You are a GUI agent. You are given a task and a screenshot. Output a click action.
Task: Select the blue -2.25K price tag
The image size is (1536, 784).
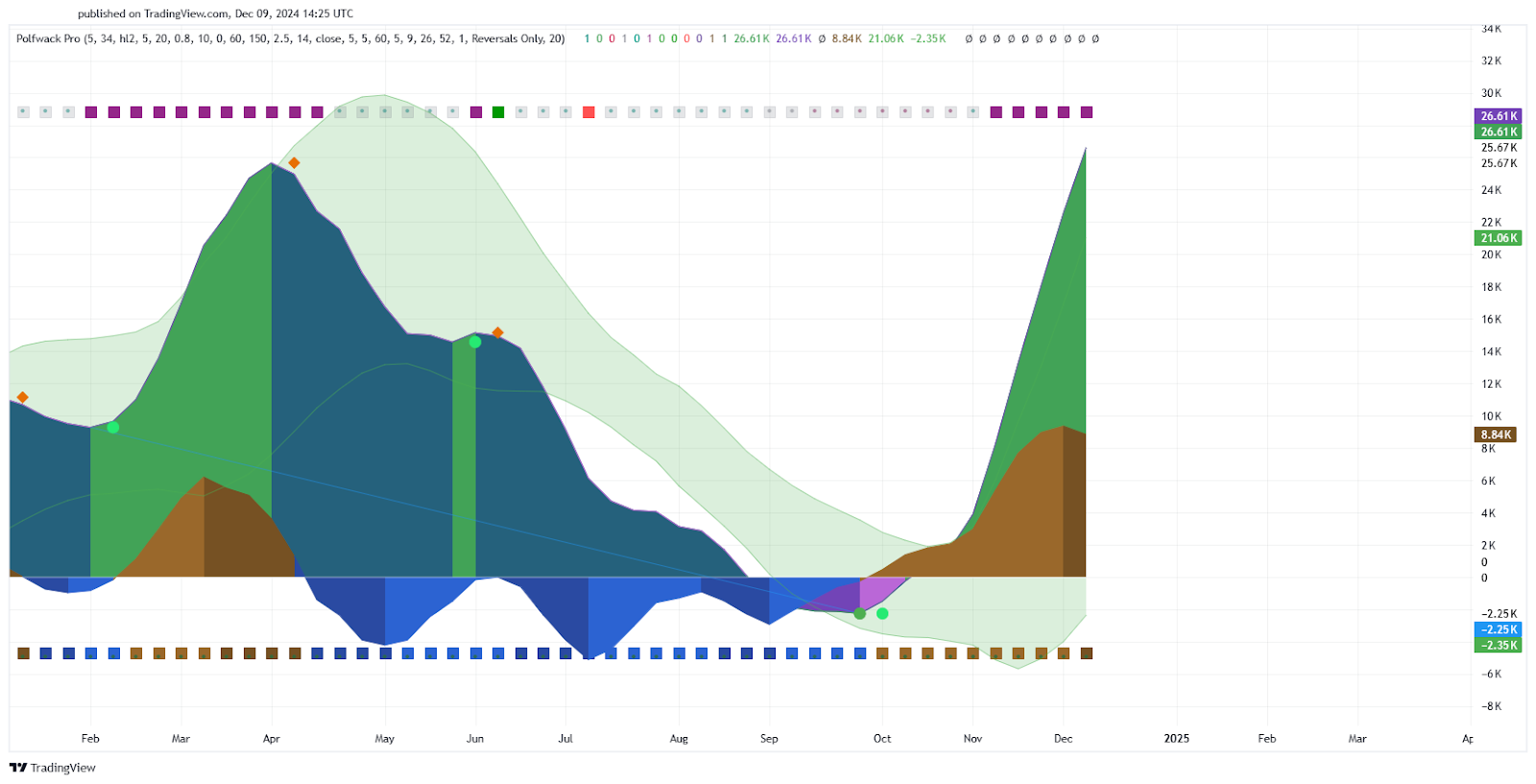point(1499,630)
